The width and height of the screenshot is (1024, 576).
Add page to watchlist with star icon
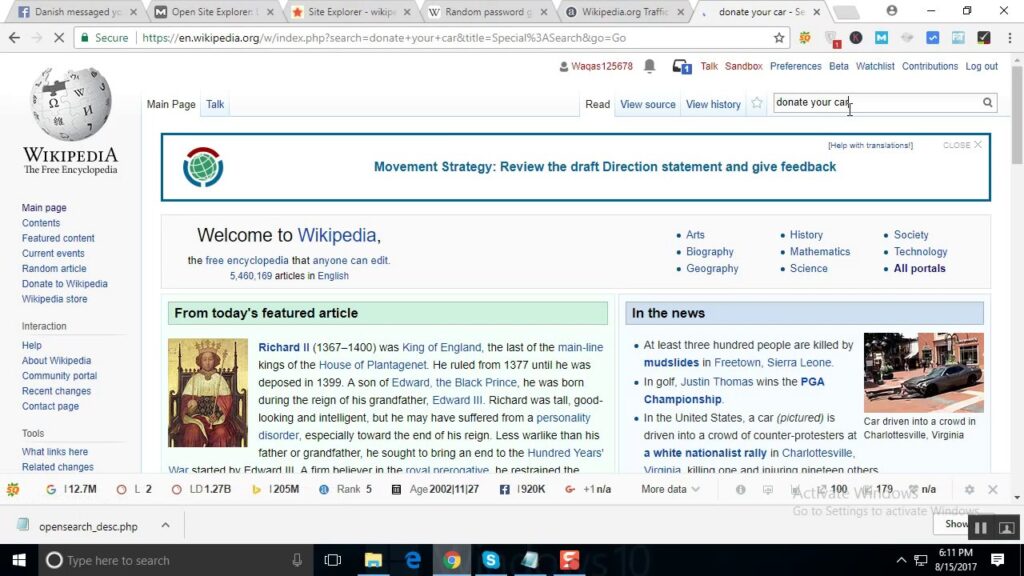point(756,103)
